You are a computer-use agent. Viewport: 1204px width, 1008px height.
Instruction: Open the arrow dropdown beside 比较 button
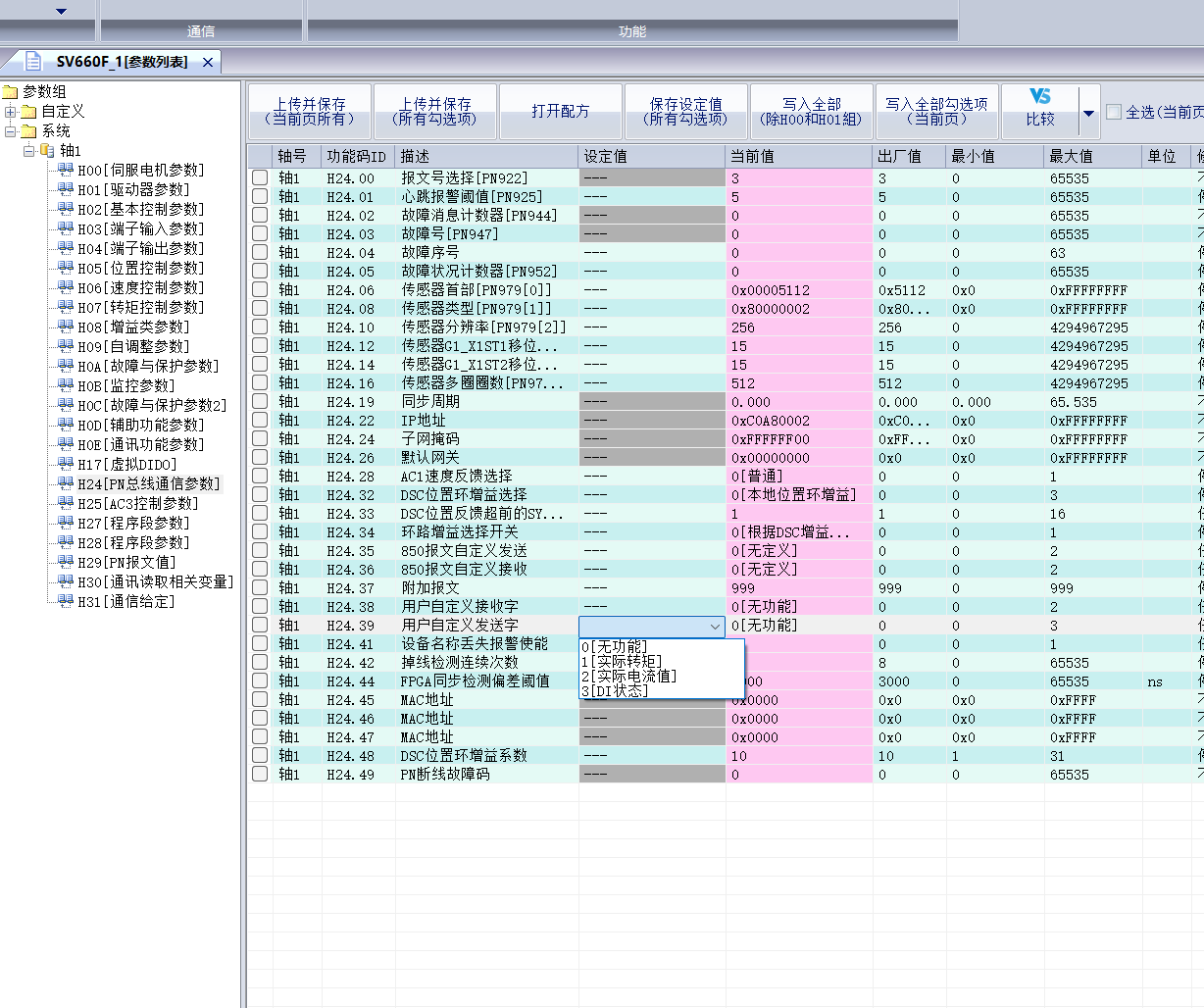pos(1088,113)
